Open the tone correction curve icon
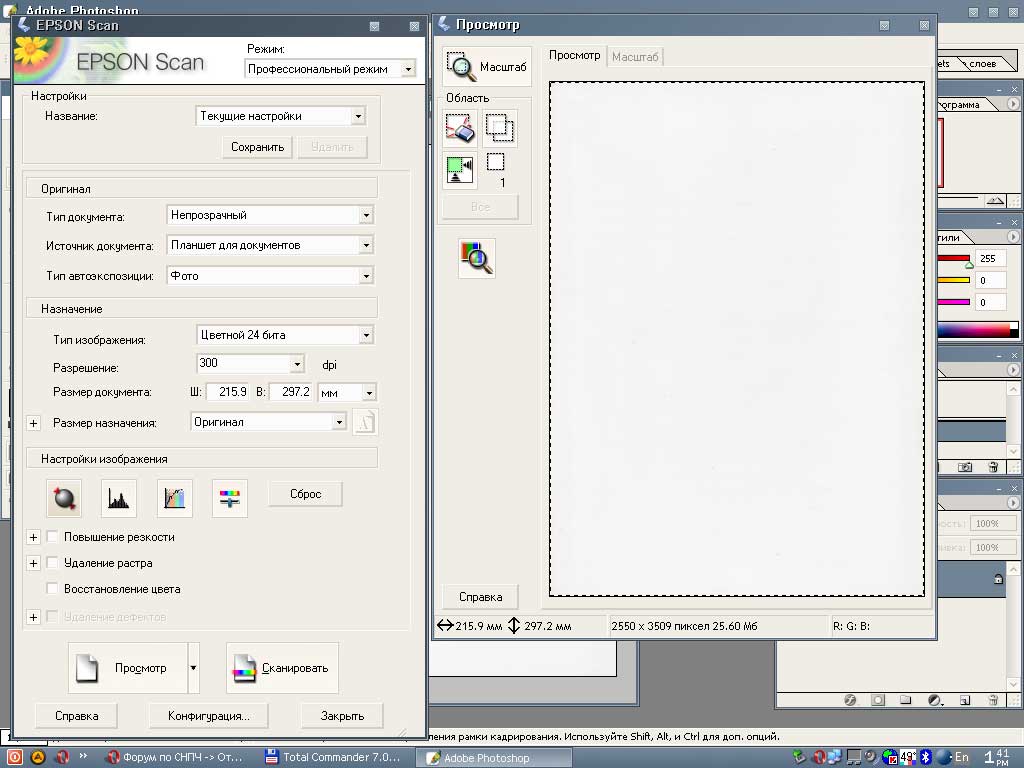 174,498
